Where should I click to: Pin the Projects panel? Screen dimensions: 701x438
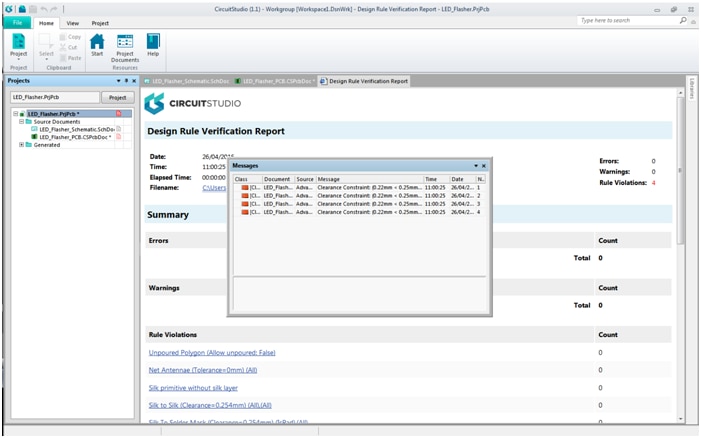[x=126, y=81]
